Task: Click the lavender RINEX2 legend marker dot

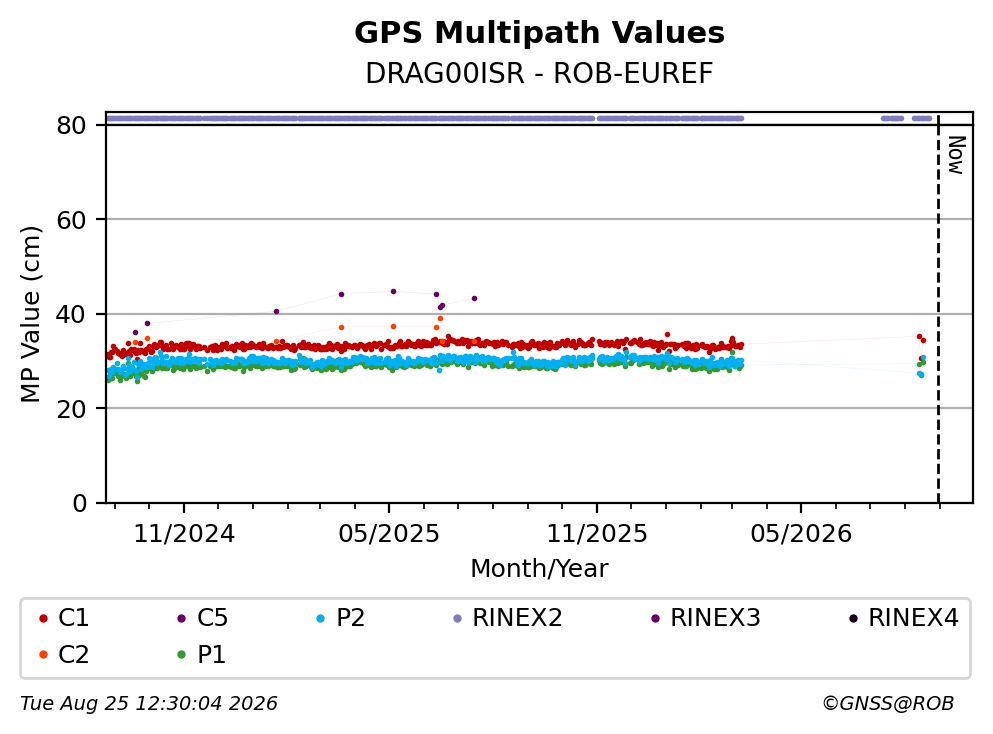Action: pyautogui.click(x=458, y=618)
